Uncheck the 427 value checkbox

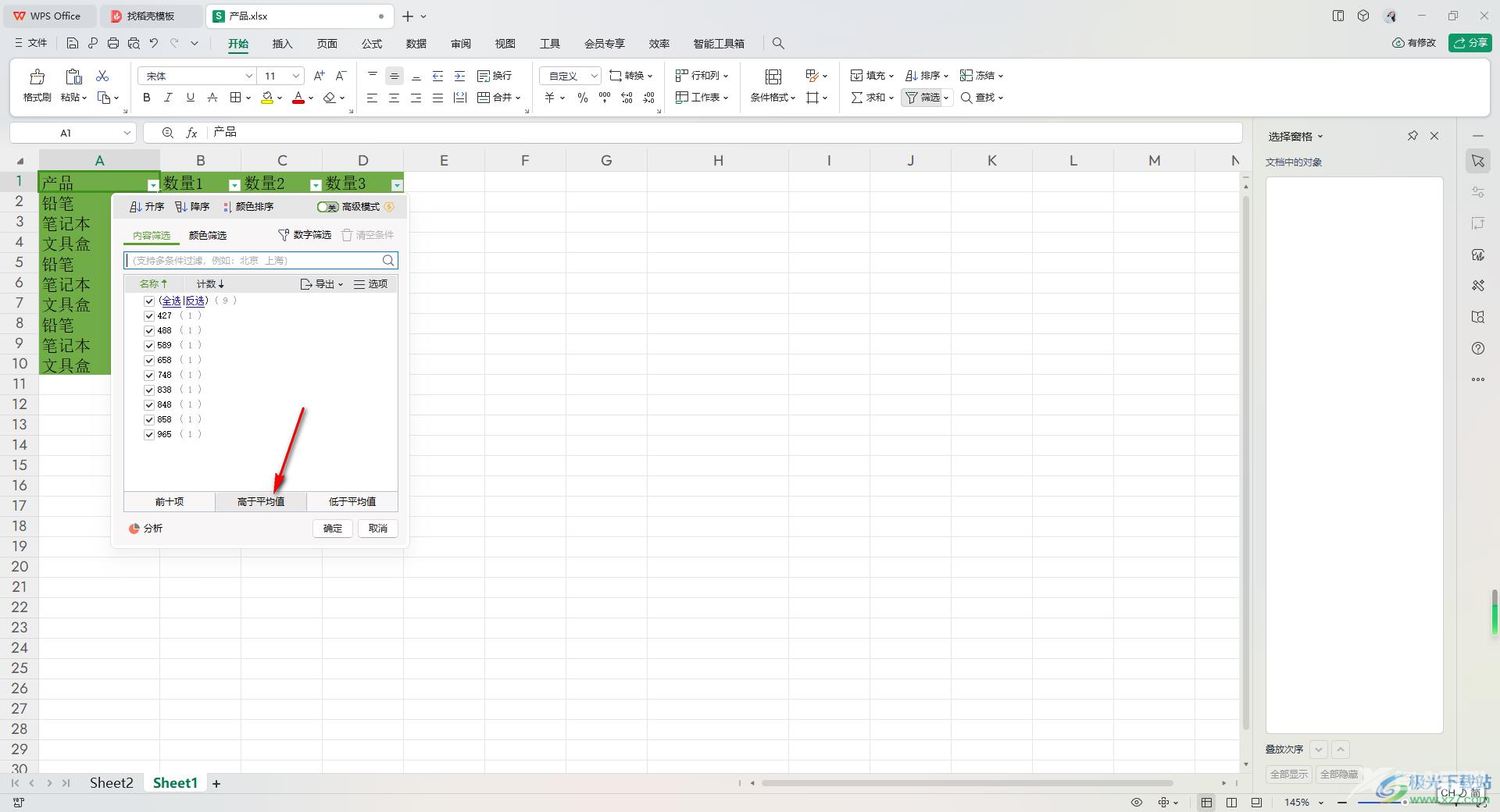[x=149, y=316]
